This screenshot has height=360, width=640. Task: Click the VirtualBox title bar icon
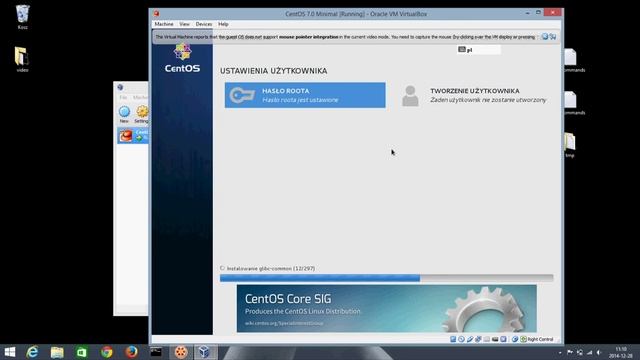pyautogui.click(x=156, y=13)
